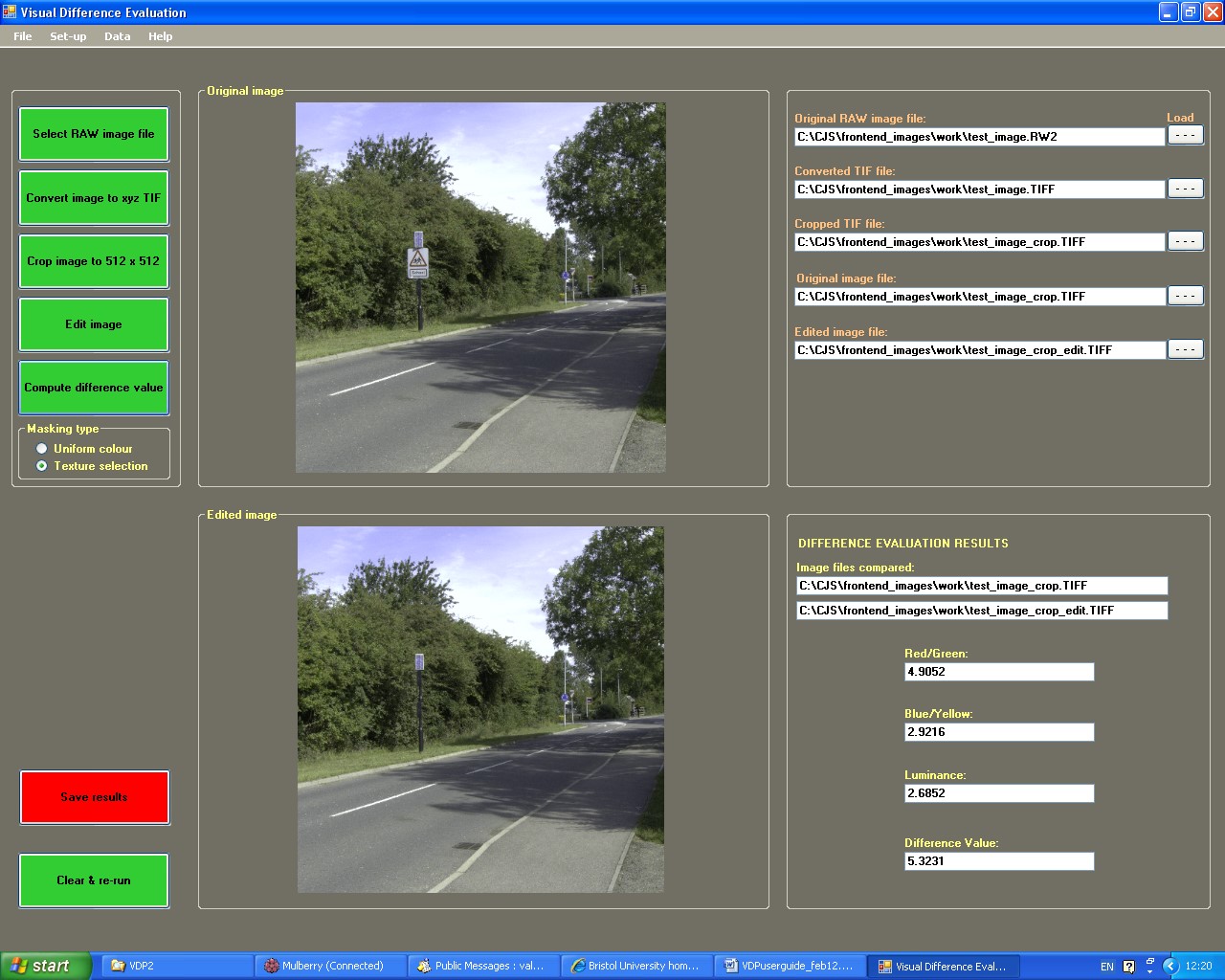
Task: Click the red Save results button
Action: pyautogui.click(x=94, y=797)
